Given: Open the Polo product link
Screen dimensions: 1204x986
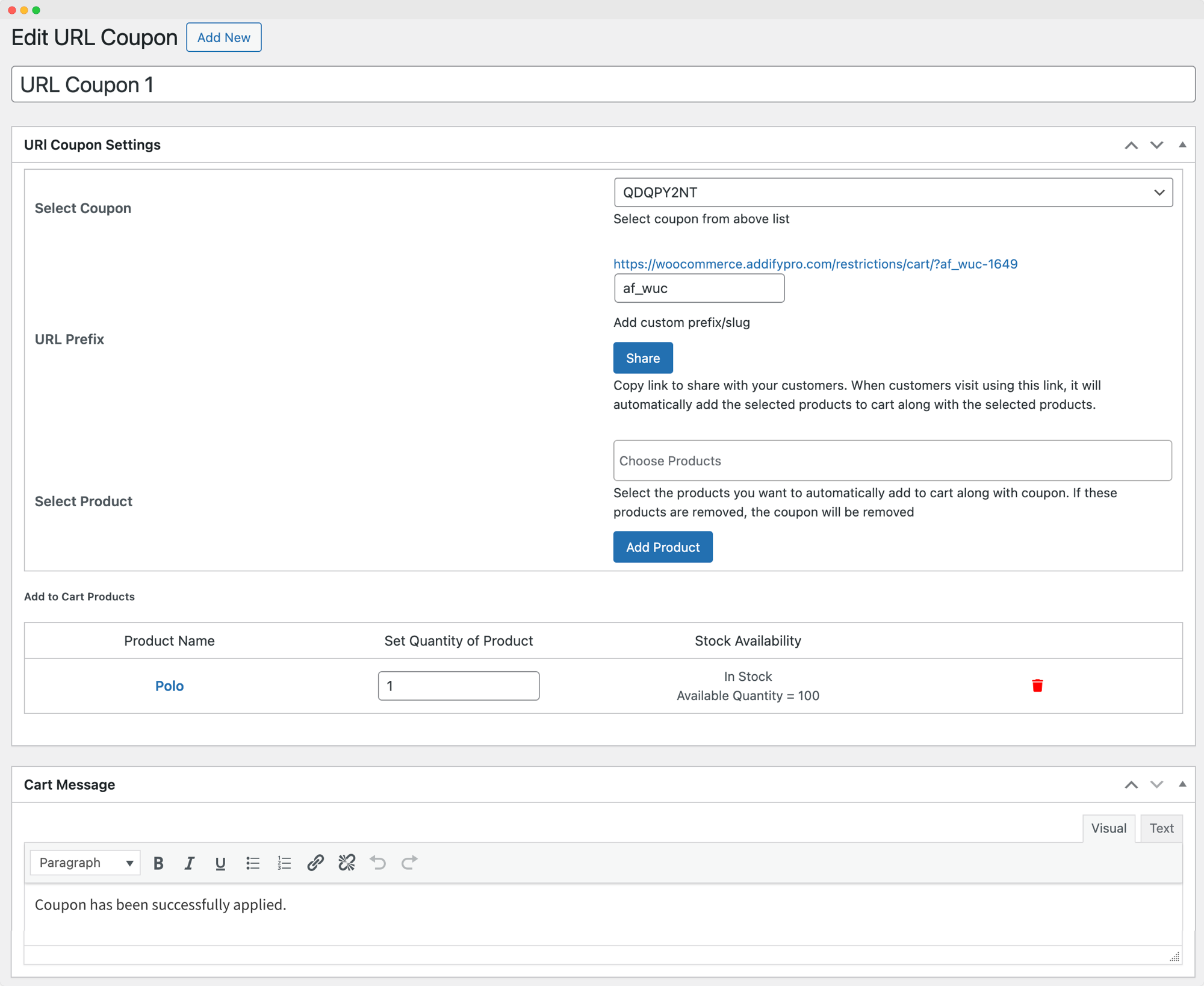Looking at the screenshot, I should pos(169,686).
